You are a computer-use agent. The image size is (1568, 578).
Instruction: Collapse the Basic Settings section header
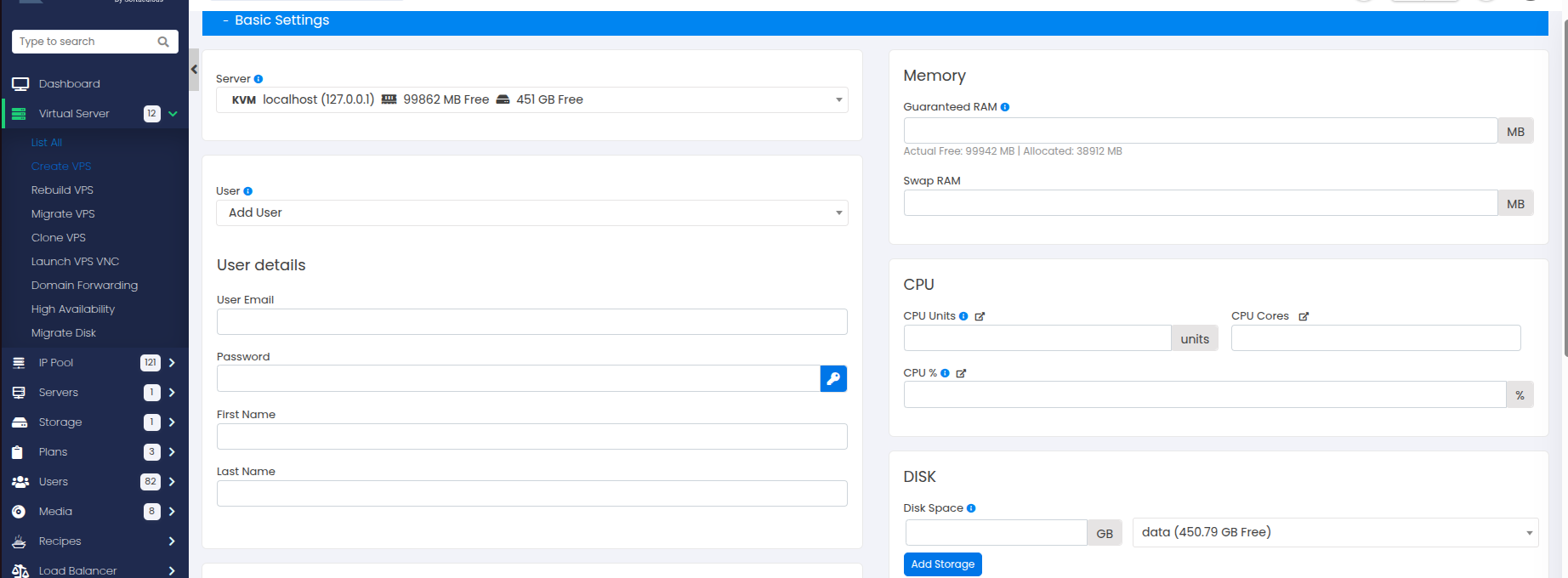point(875,21)
